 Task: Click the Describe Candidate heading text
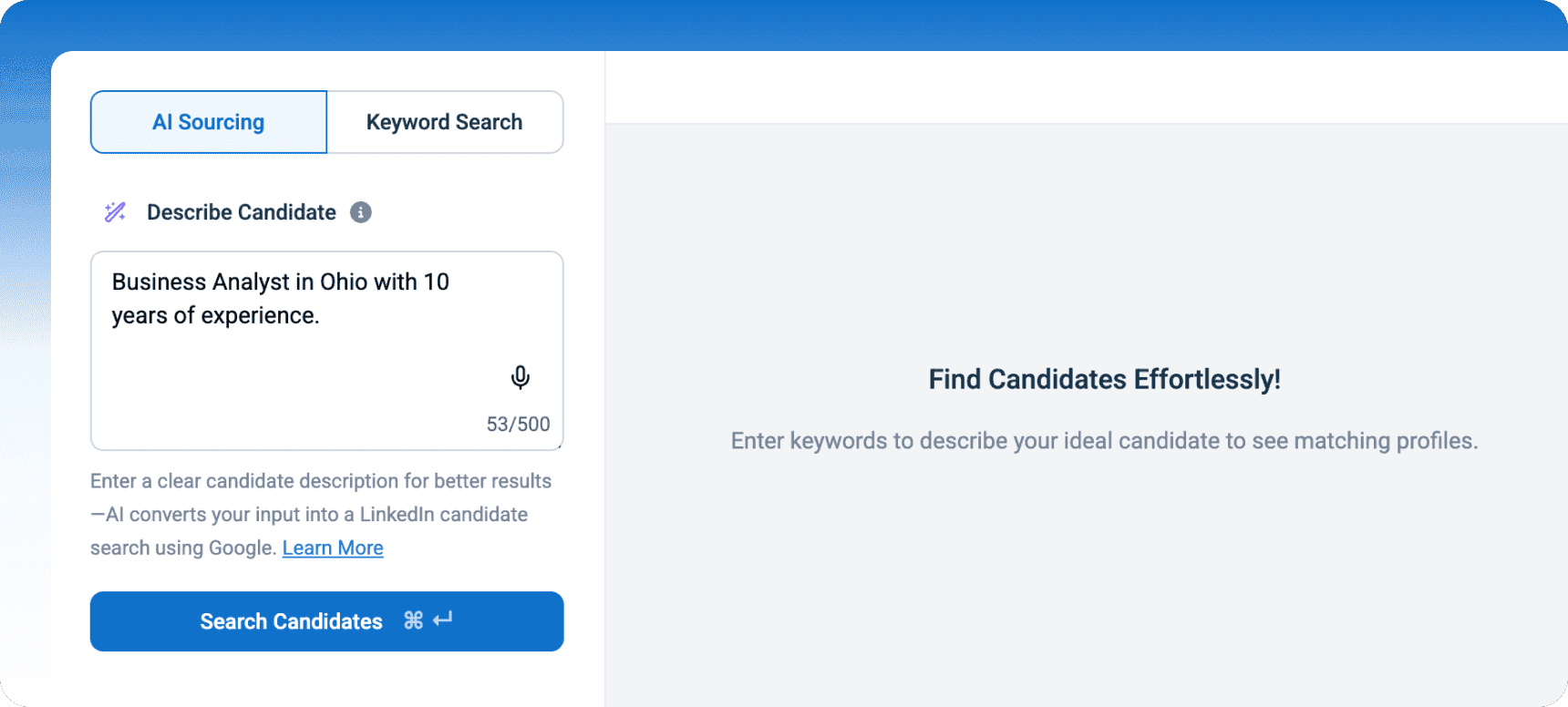(x=241, y=211)
